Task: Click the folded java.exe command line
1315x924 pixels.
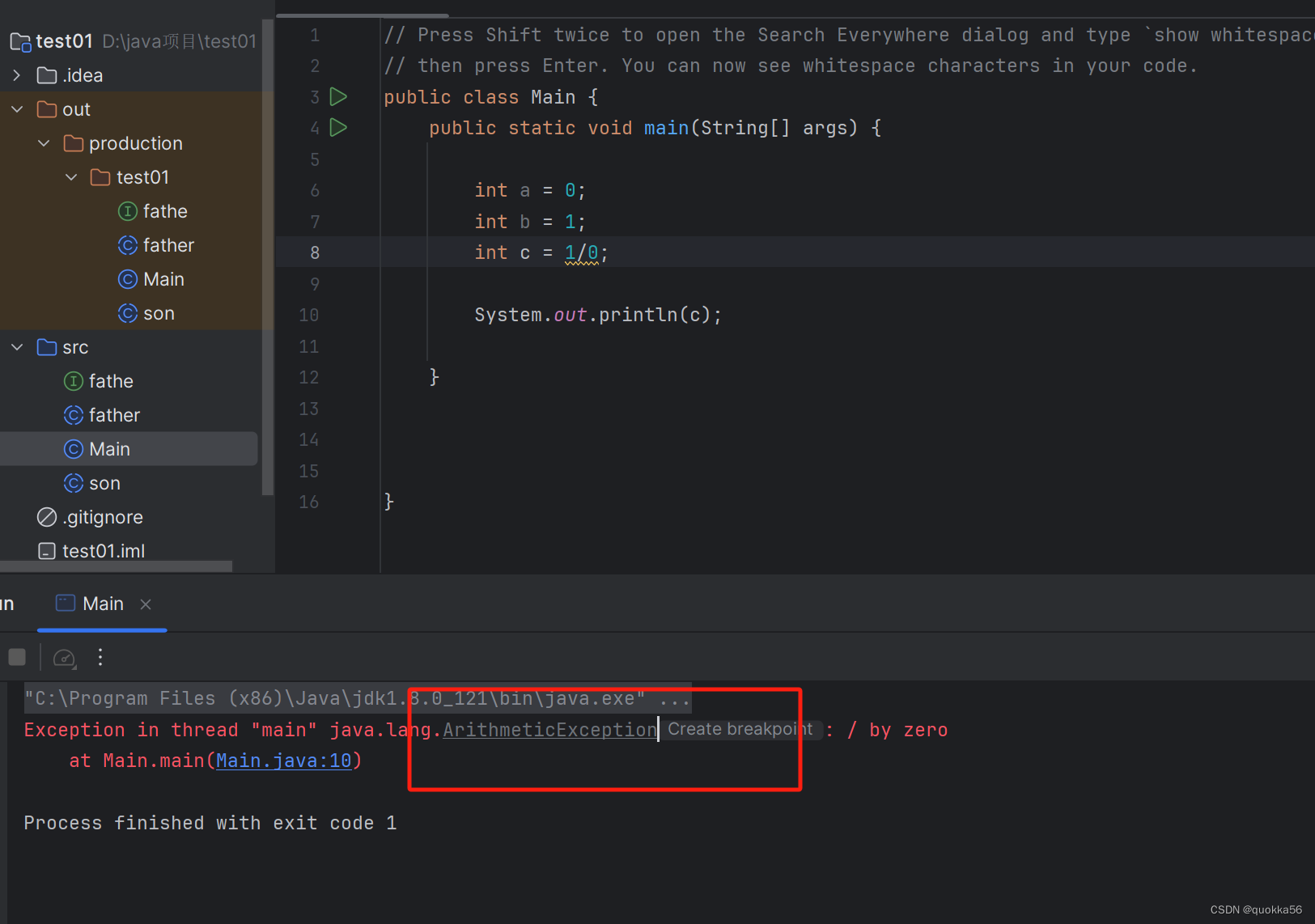Action: pos(357,698)
